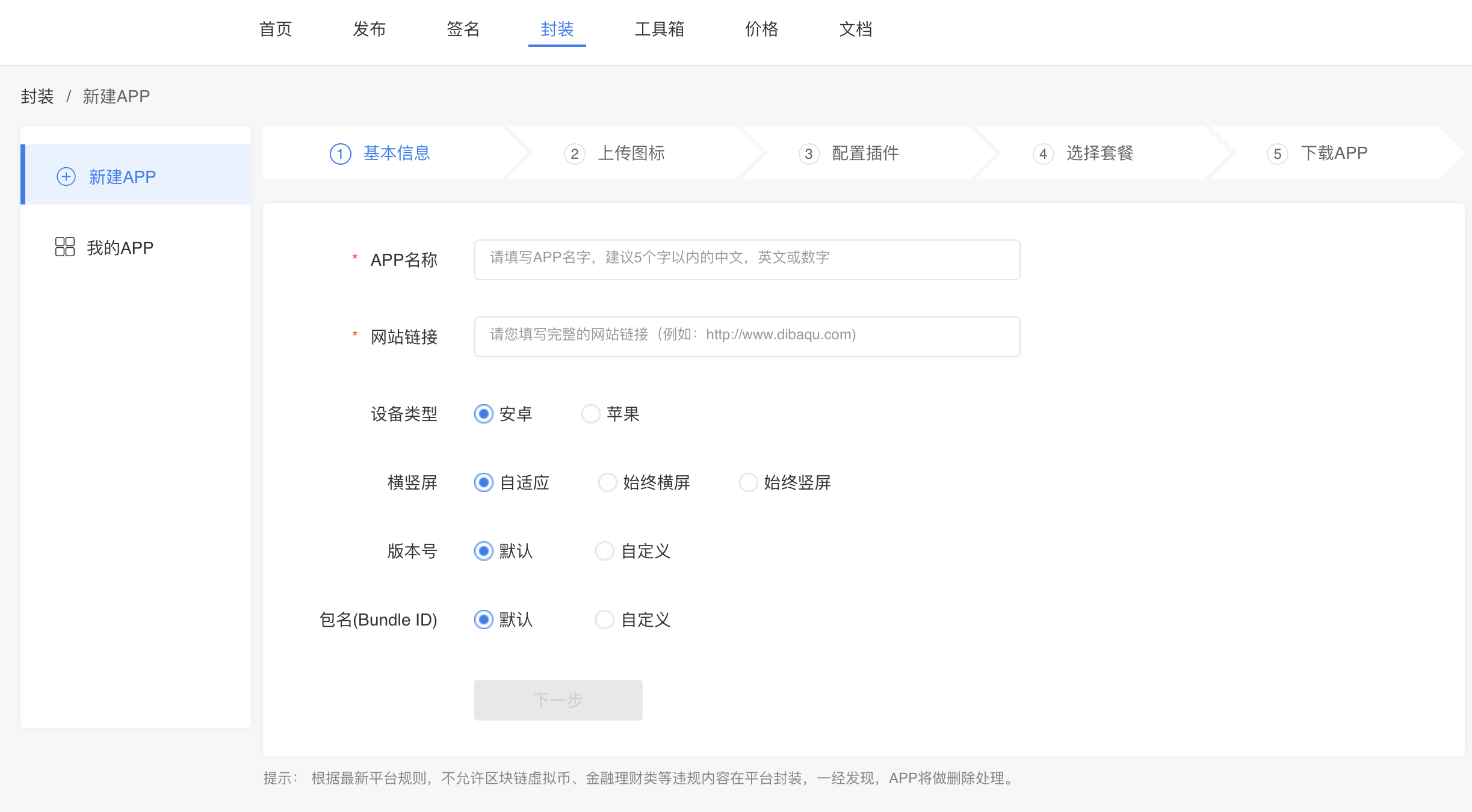Select 苹果 device type radio

point(591,414)
